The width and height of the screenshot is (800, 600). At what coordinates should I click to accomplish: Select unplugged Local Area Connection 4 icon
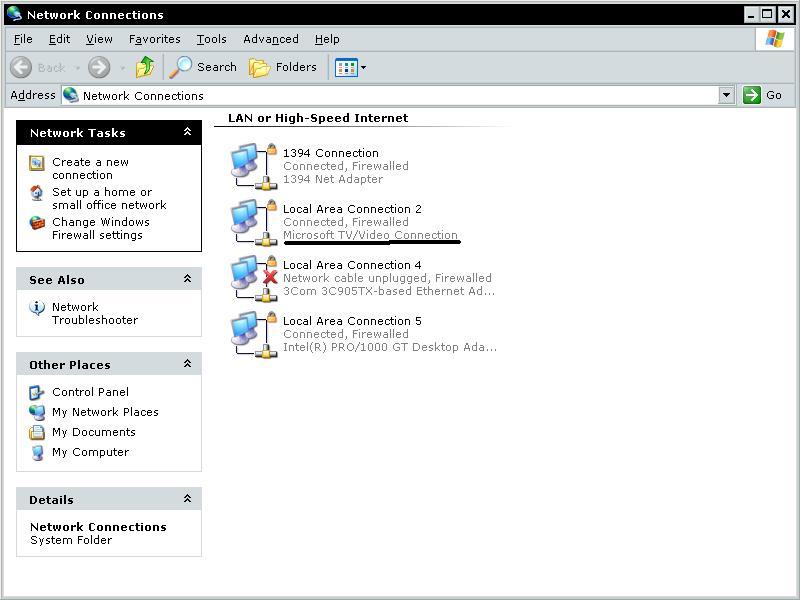point(252,278)
